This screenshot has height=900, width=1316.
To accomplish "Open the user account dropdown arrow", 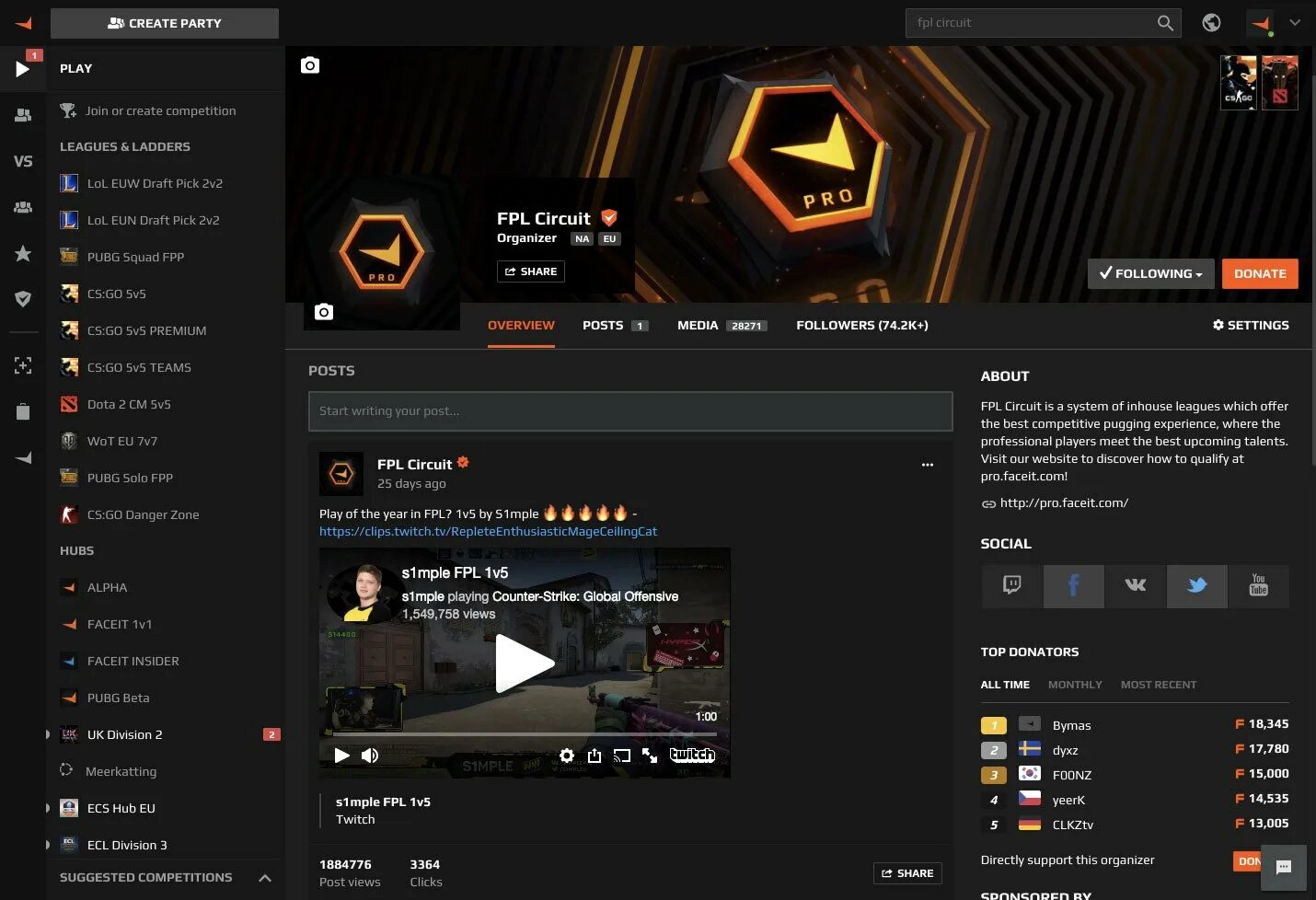I will point(1295,23).
